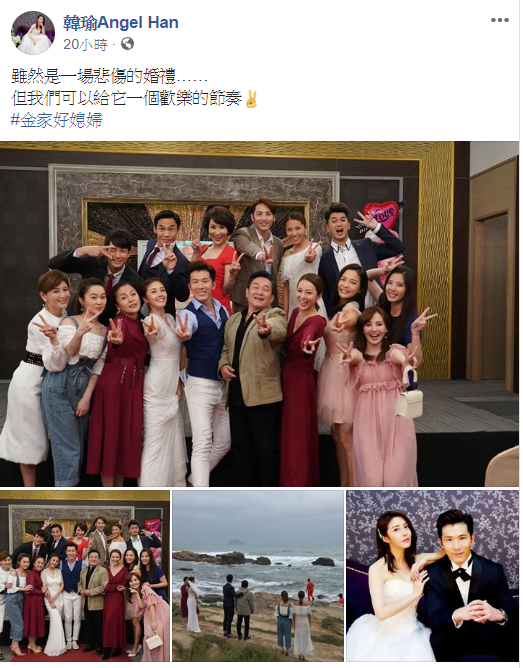
Task: Click the victory hand emoji in post
Action: pos(251,99)
